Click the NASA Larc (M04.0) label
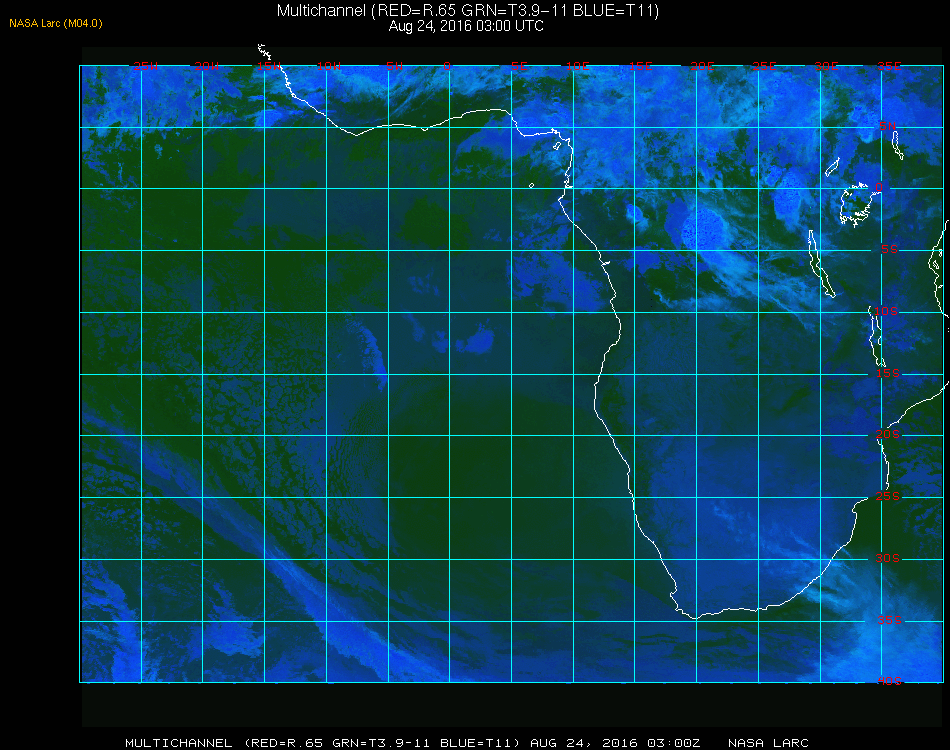 coord(56,24)
